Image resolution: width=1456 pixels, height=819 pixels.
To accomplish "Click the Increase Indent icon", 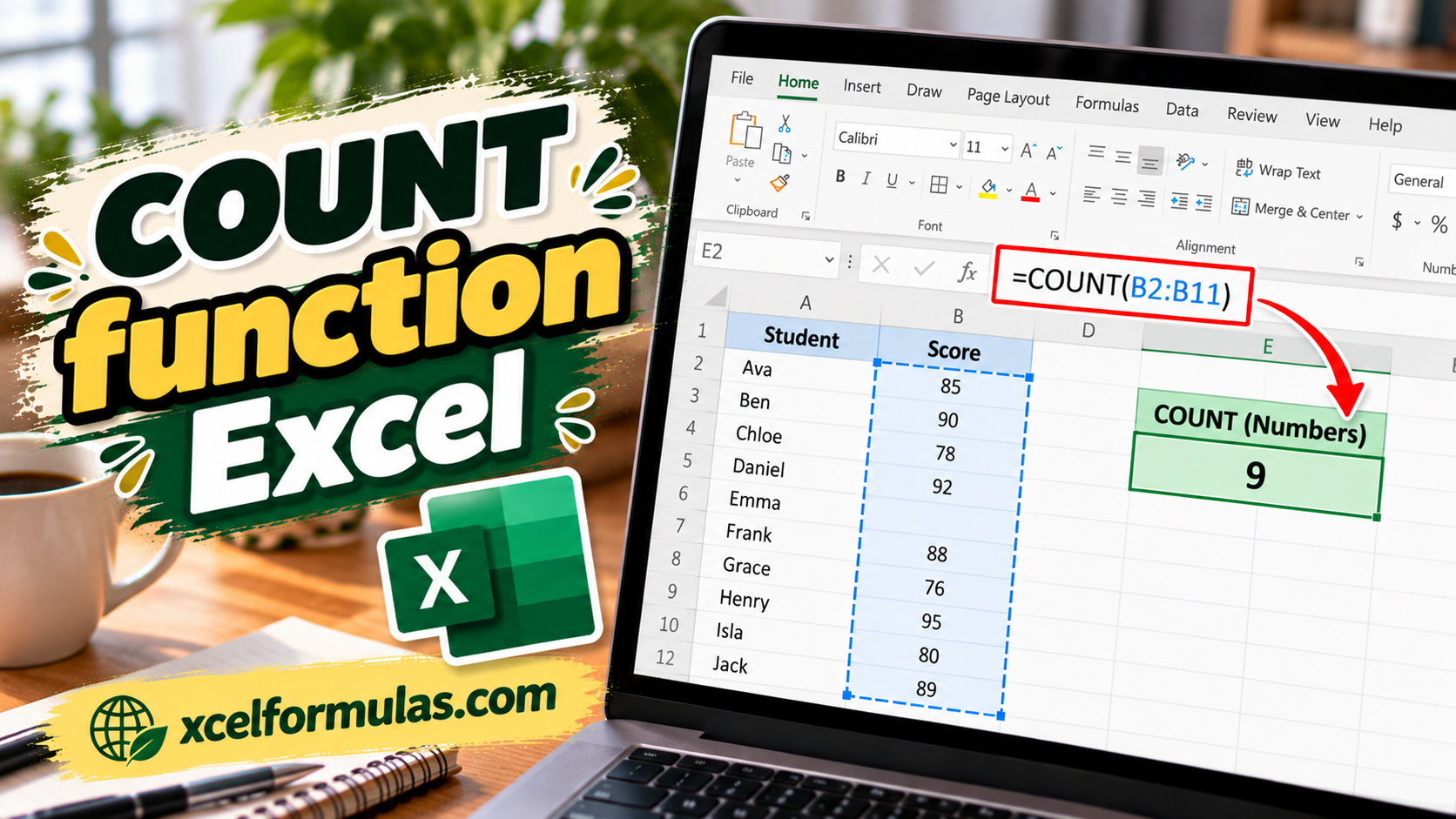I will [x=1203, y=204].
